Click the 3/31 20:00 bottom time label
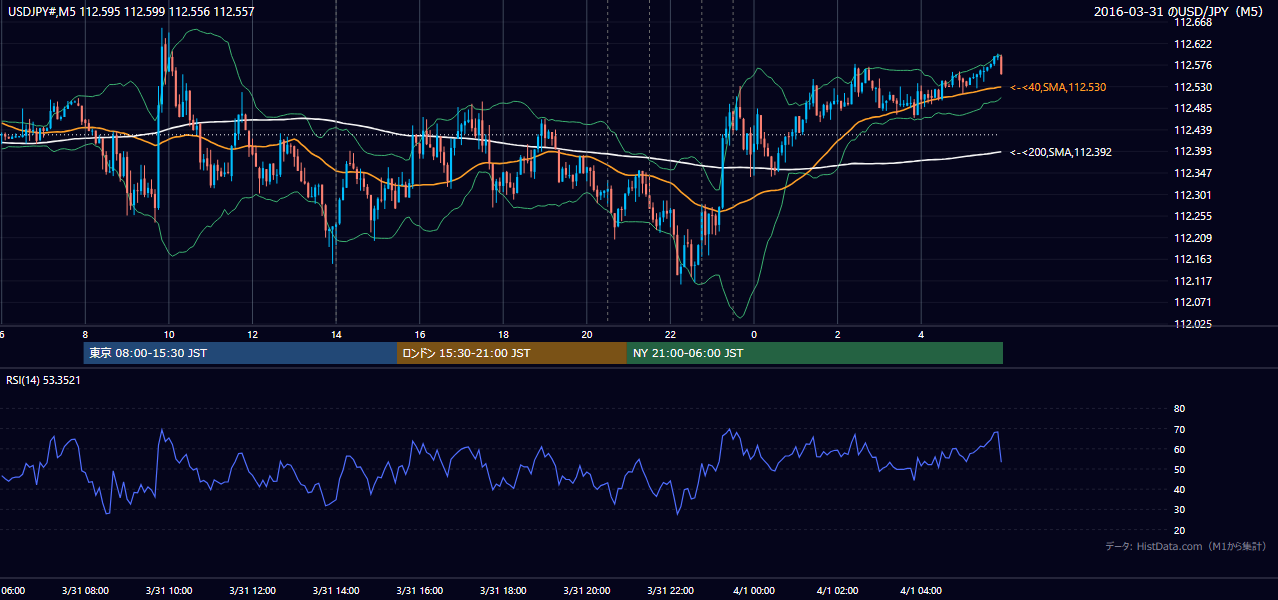 click(x=587, y=591)
